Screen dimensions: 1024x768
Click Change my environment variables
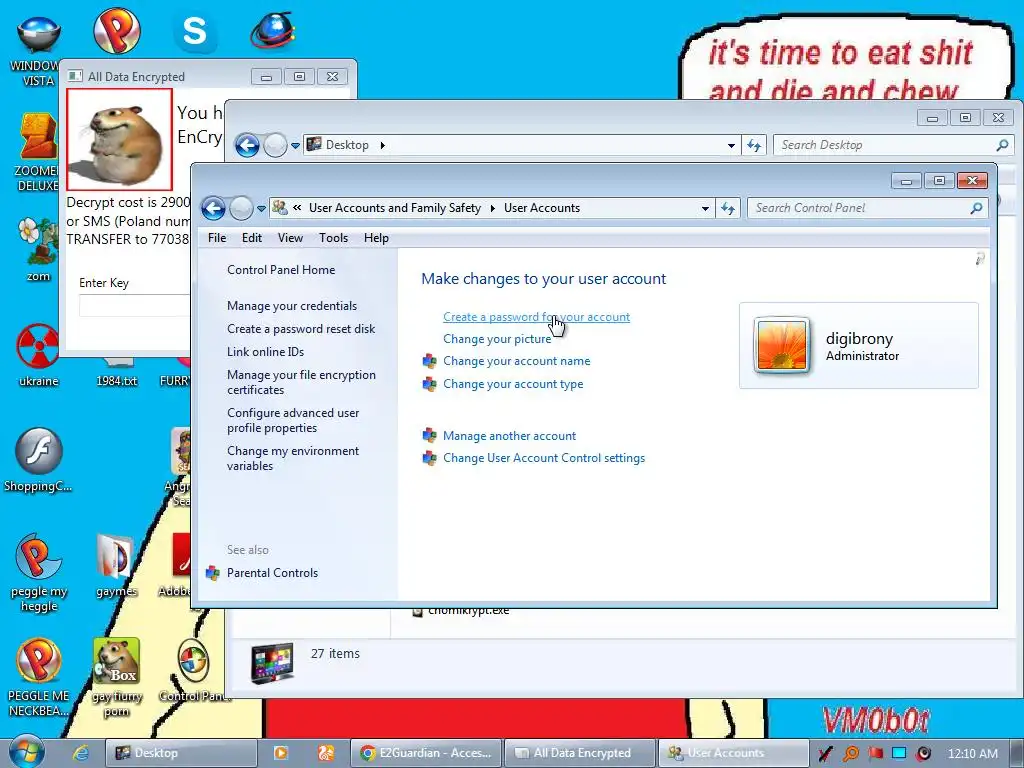click(293, 458)
